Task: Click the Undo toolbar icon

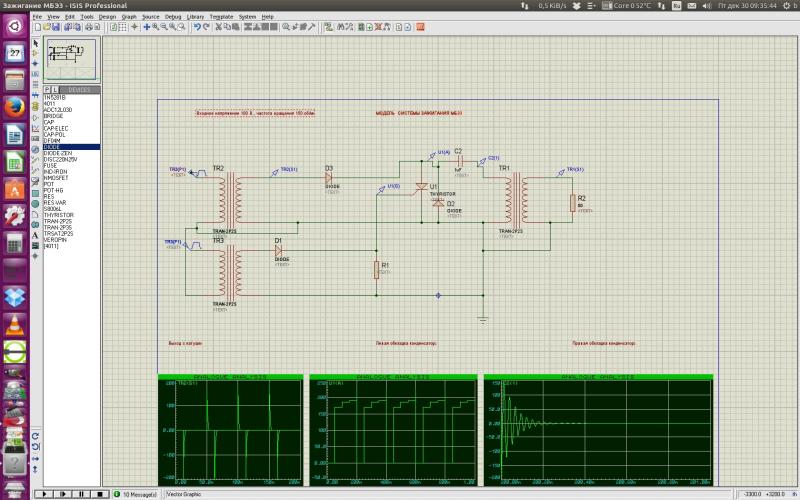Action: [197, 27]
